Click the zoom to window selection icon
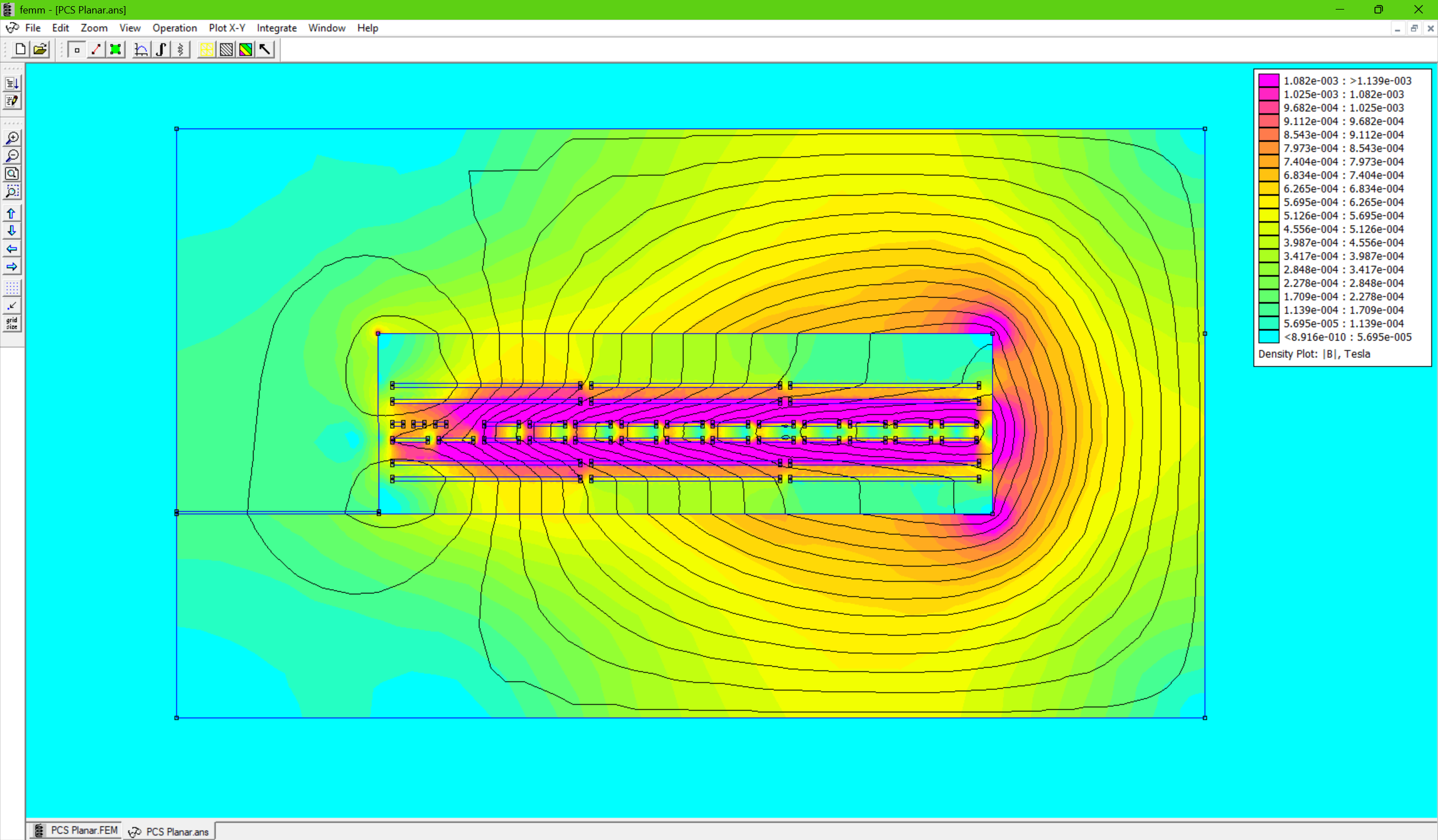Viewport: 1438px width, 840px height. coord(11,191)
